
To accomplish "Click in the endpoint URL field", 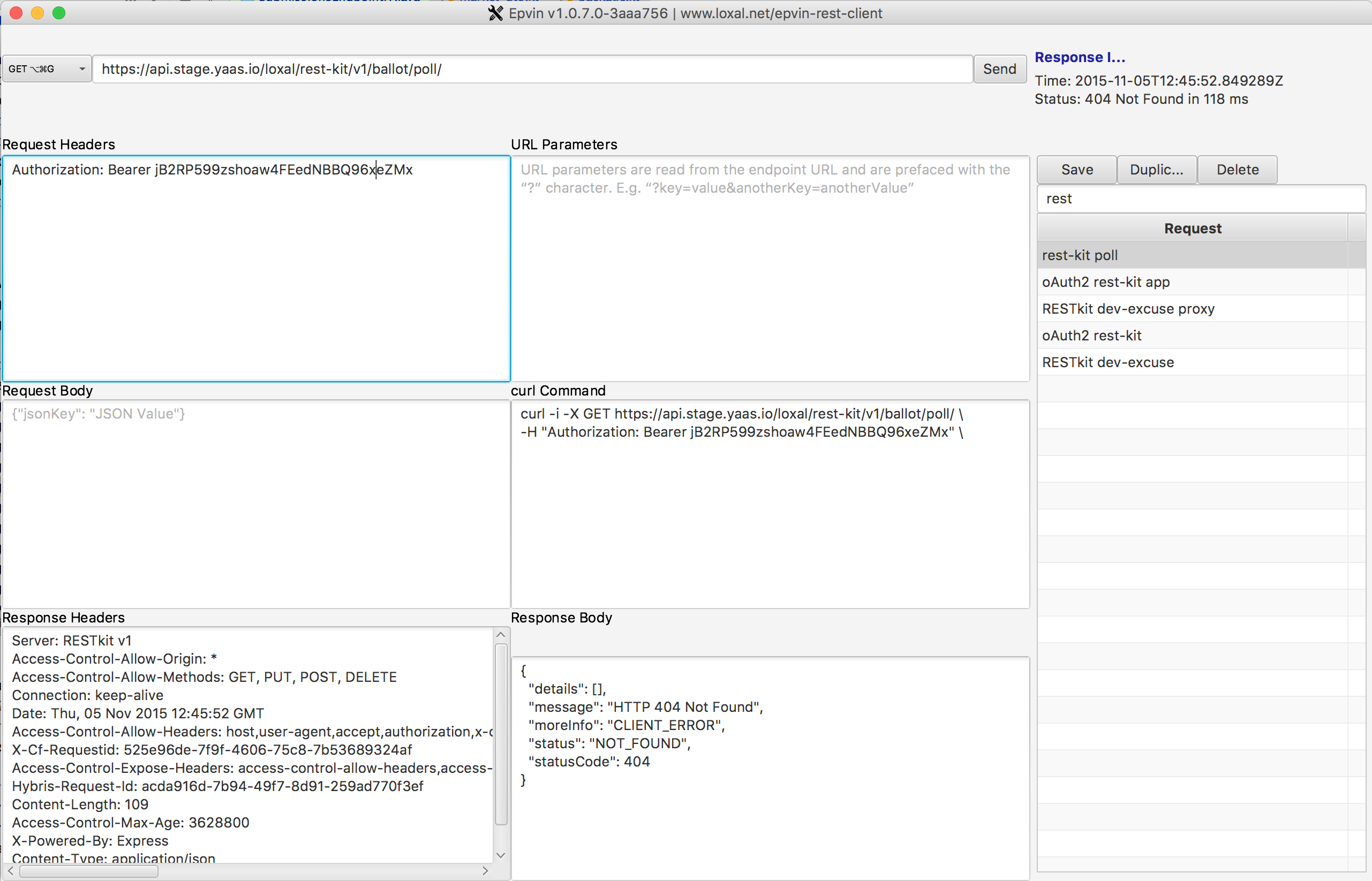I will click(532, 69).
